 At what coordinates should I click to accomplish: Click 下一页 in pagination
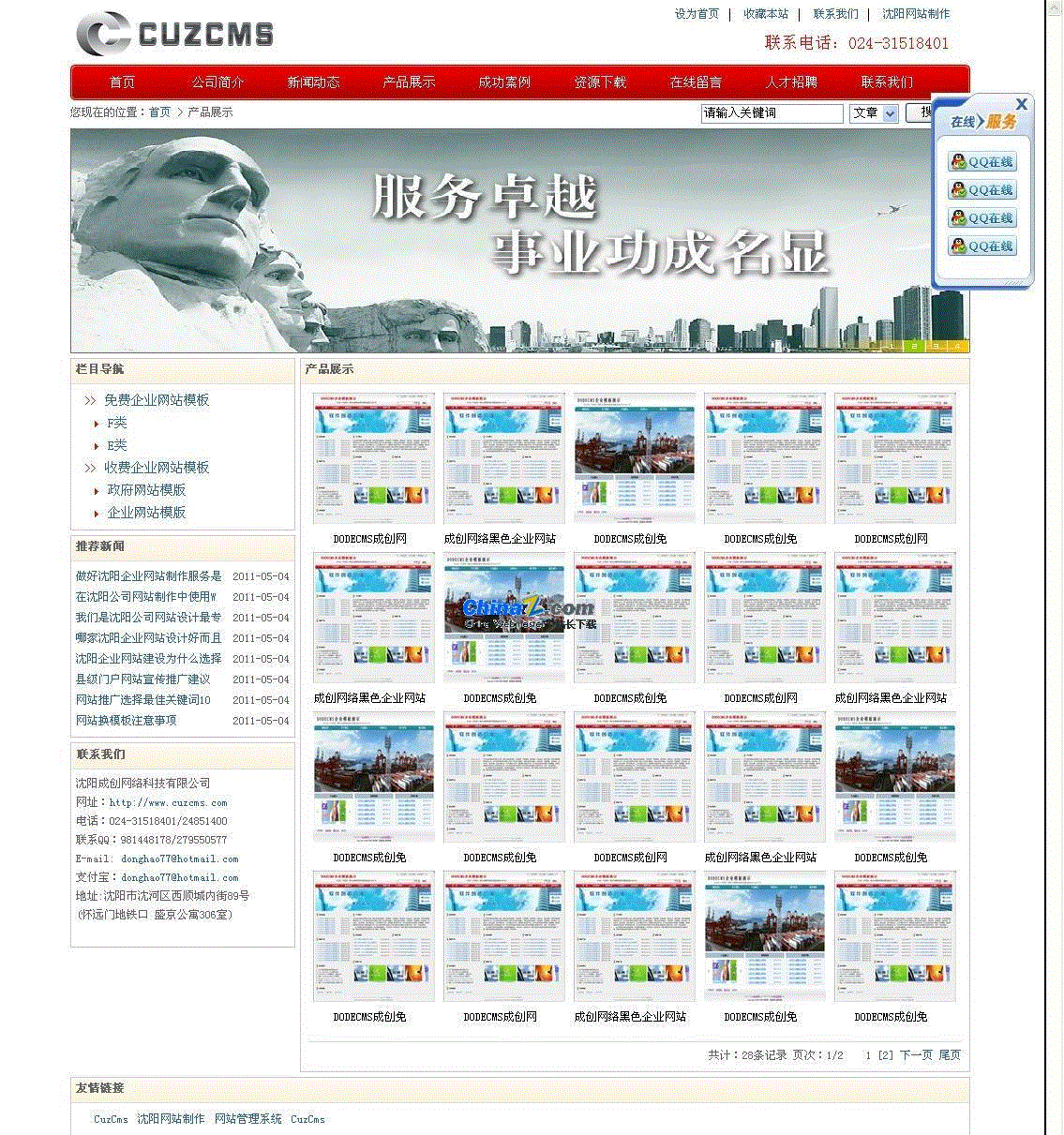point(916,1055)
